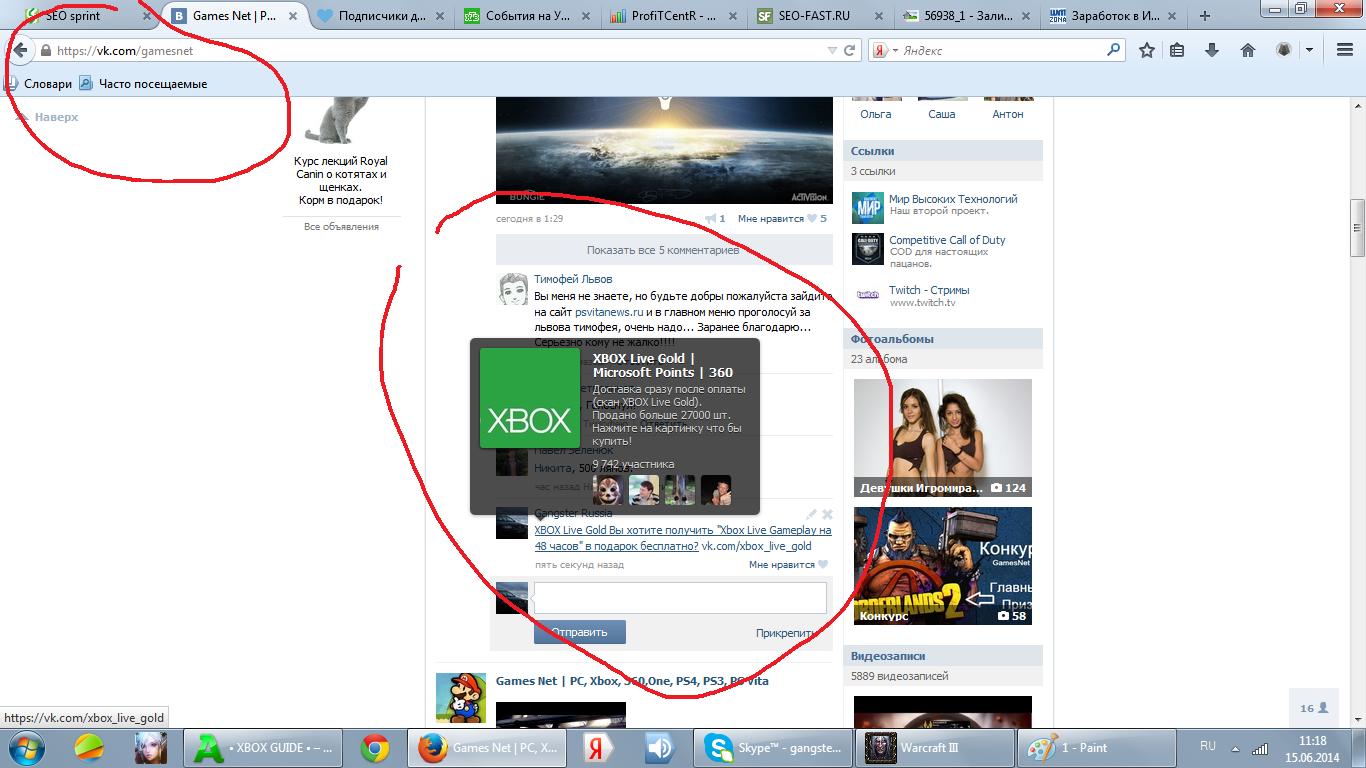Delete the Gangster Russia comment with X icon
1366x768 pixels.
827,514
